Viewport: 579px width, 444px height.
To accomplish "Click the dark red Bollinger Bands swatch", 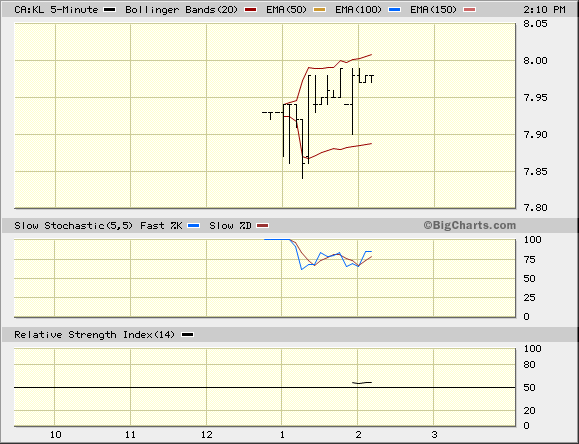I will pos(250,10).
